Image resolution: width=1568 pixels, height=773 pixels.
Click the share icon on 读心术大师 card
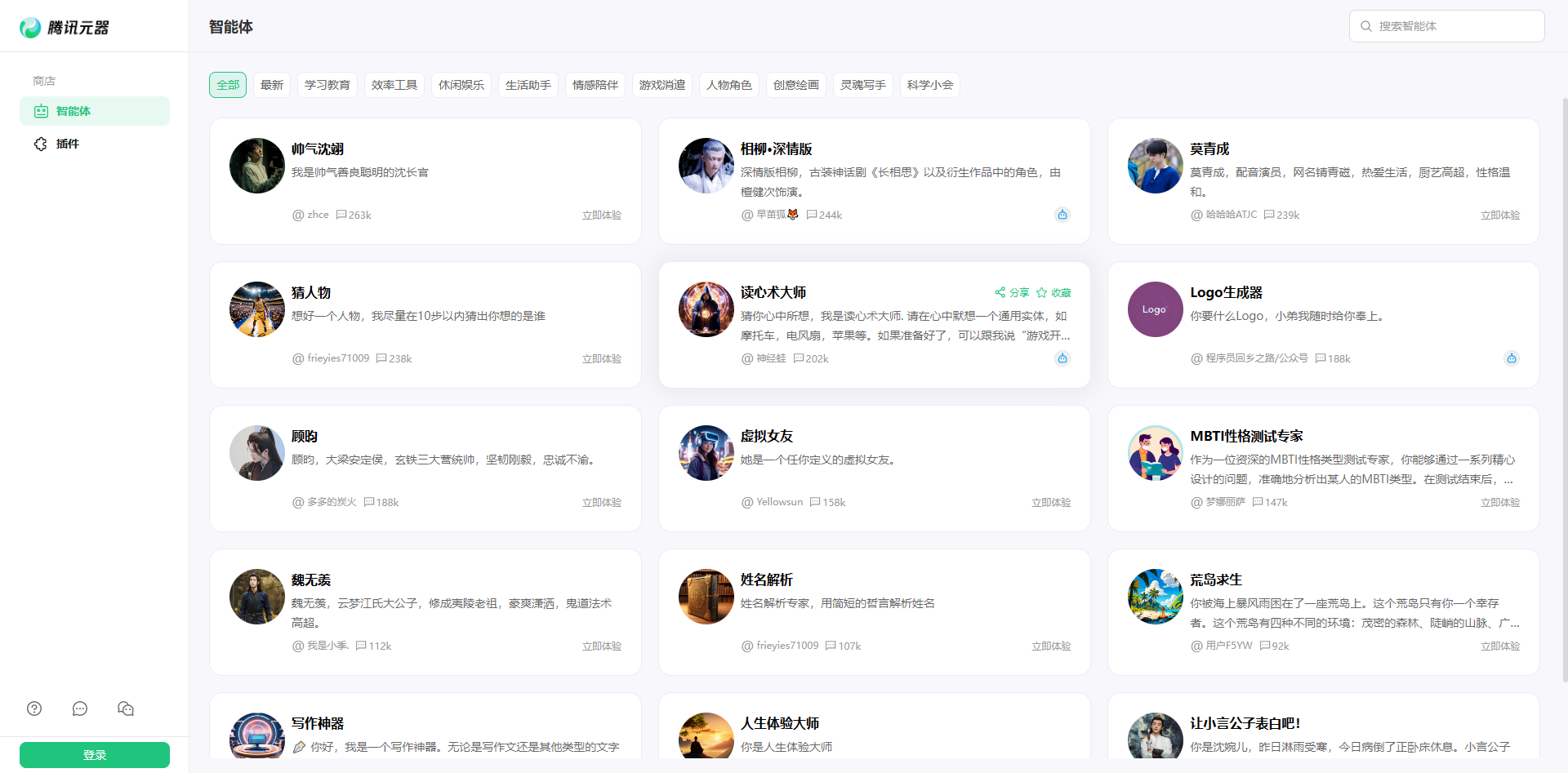tap(1000, 292)
